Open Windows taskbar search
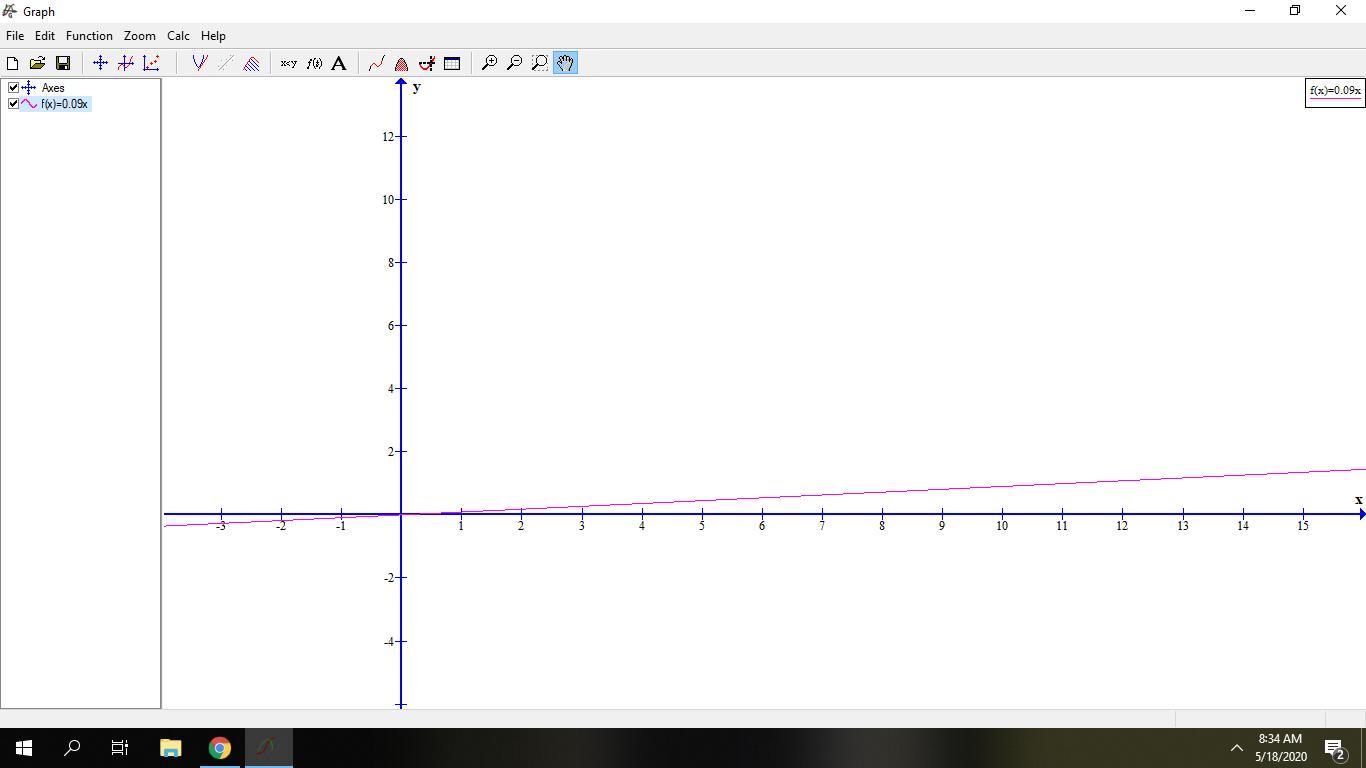 coord(72,748)
